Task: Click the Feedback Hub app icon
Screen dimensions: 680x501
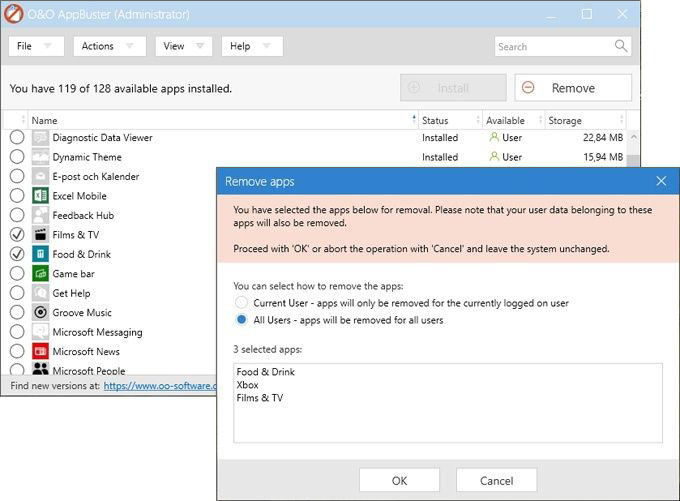Action: point(40,215)
